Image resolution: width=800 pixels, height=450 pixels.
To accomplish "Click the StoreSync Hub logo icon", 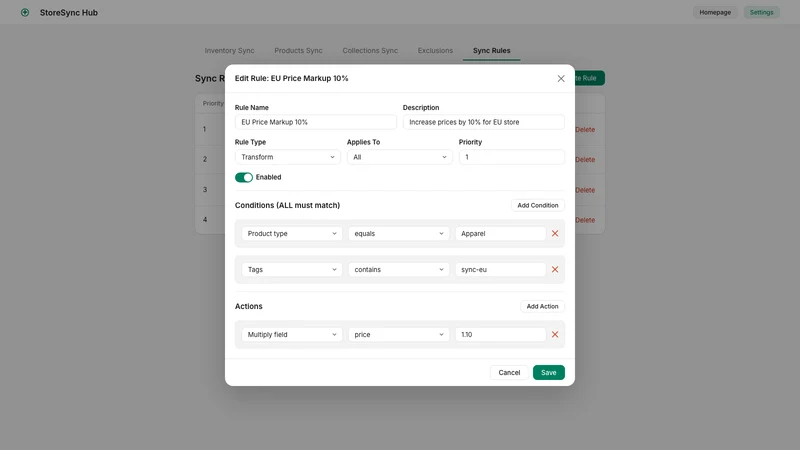I will (x=25, y=12).
